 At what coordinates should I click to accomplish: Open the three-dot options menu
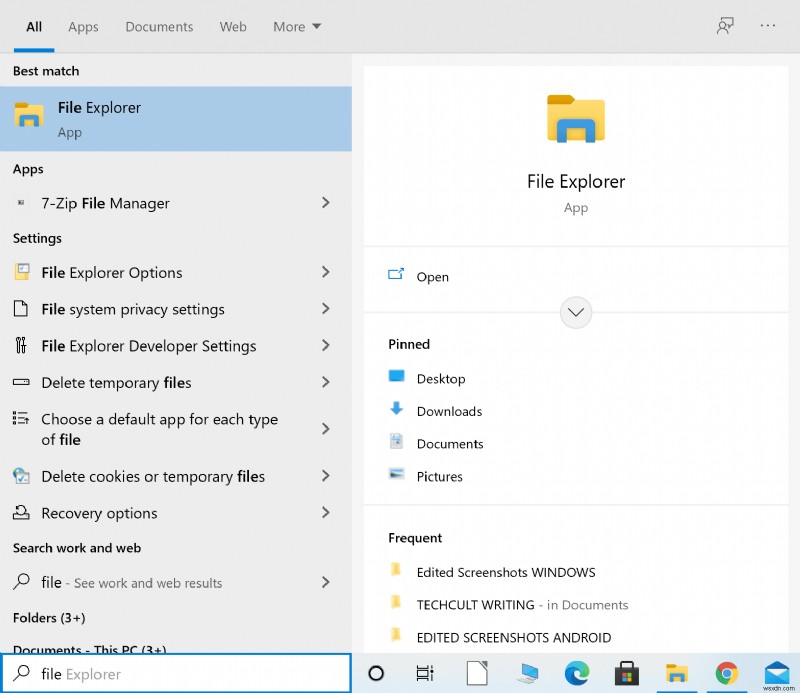(768, 26)
